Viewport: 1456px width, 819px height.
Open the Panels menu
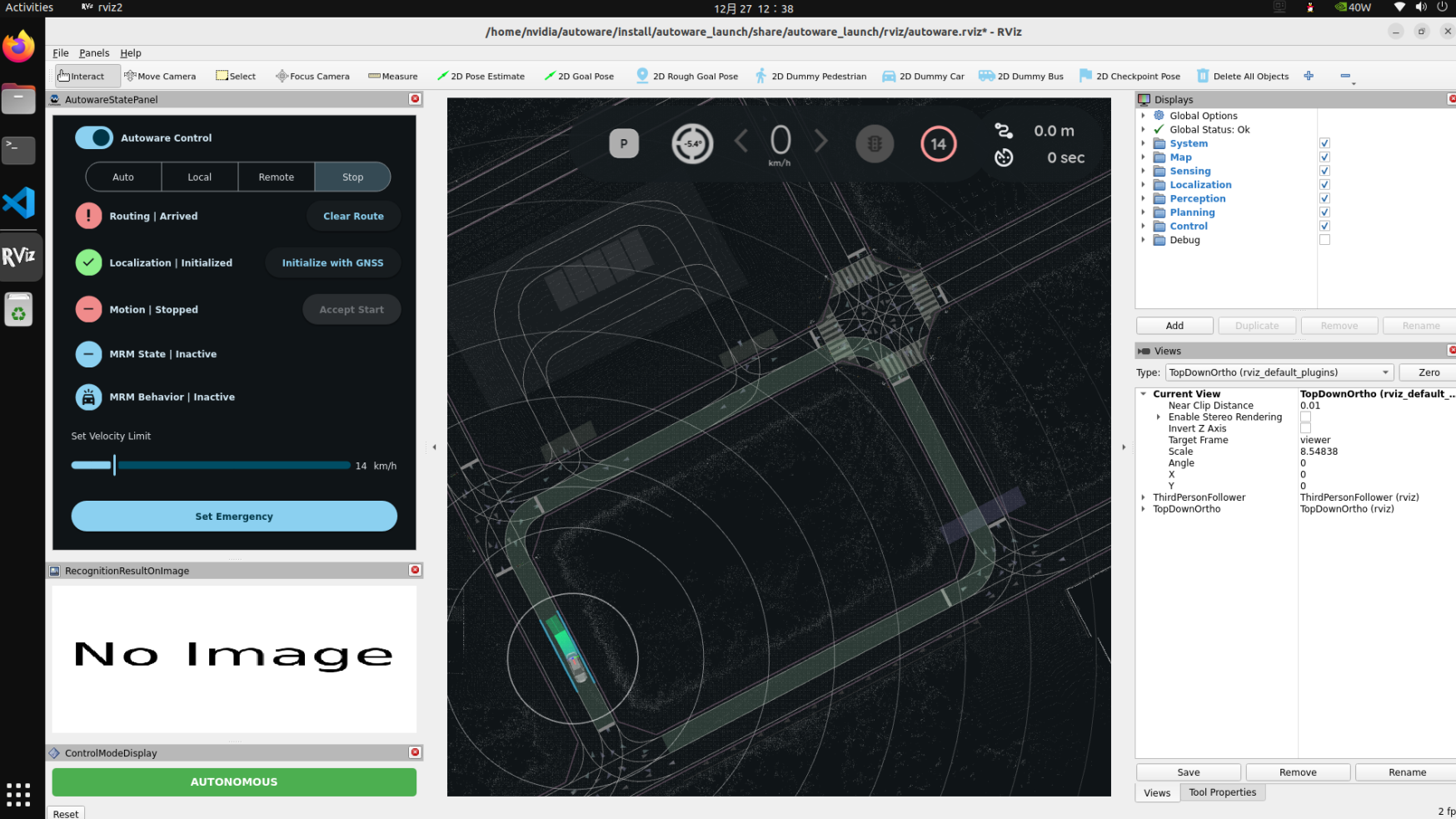94,52
